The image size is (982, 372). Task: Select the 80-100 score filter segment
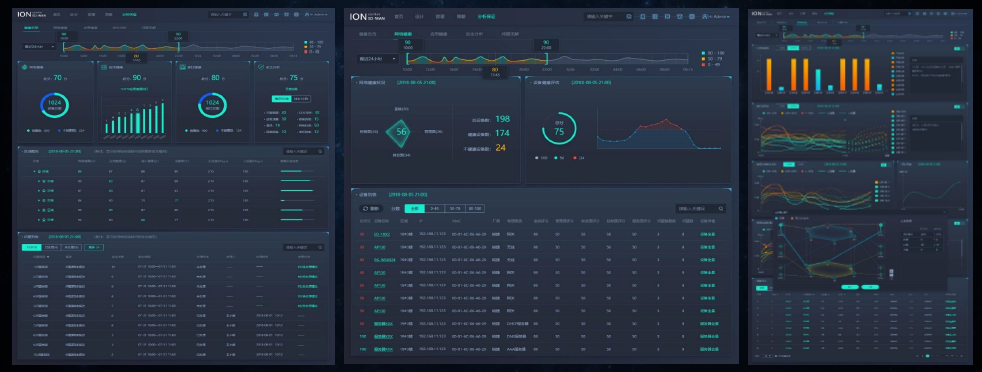coord(474,209)
